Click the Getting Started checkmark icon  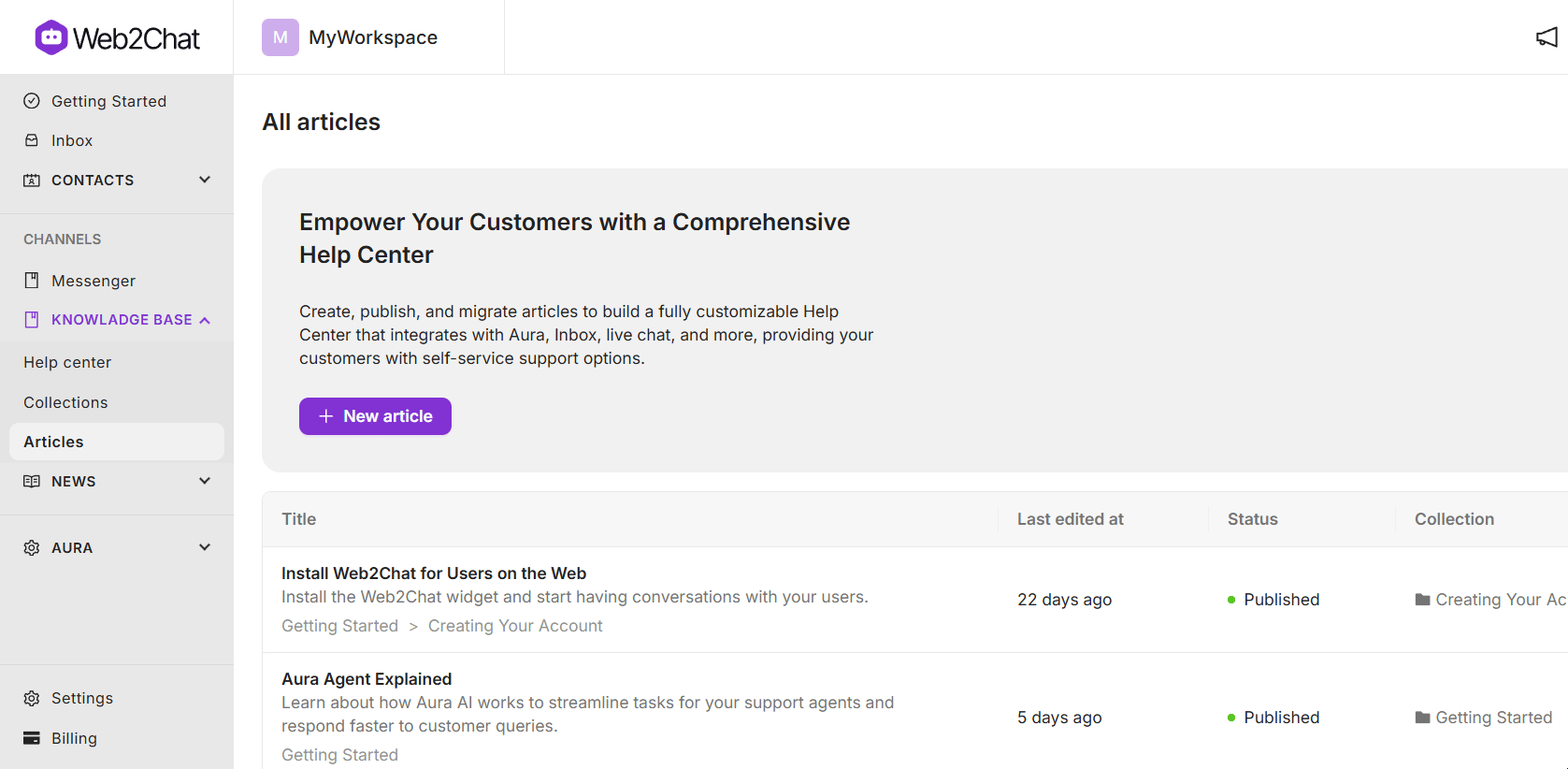(x=32, y=101)
